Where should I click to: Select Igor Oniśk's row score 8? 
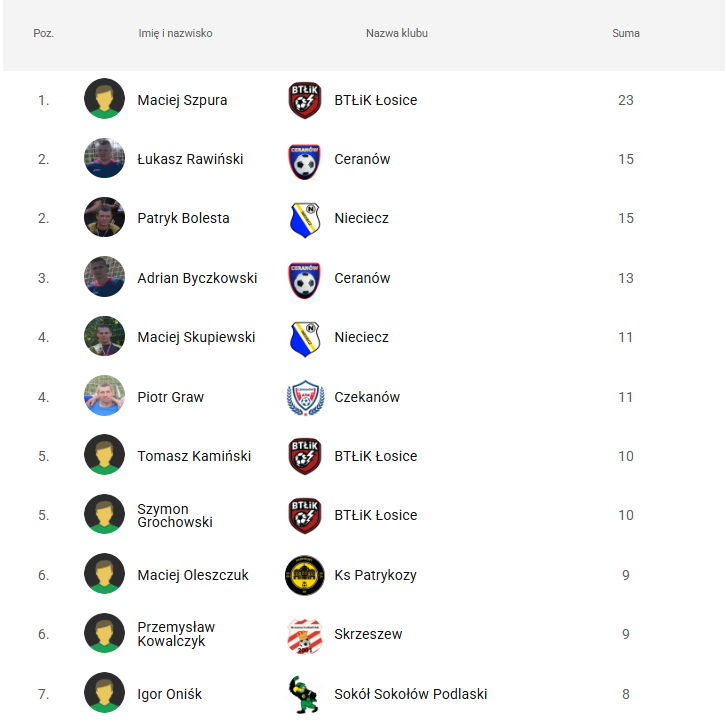click(x=626, y=694)
